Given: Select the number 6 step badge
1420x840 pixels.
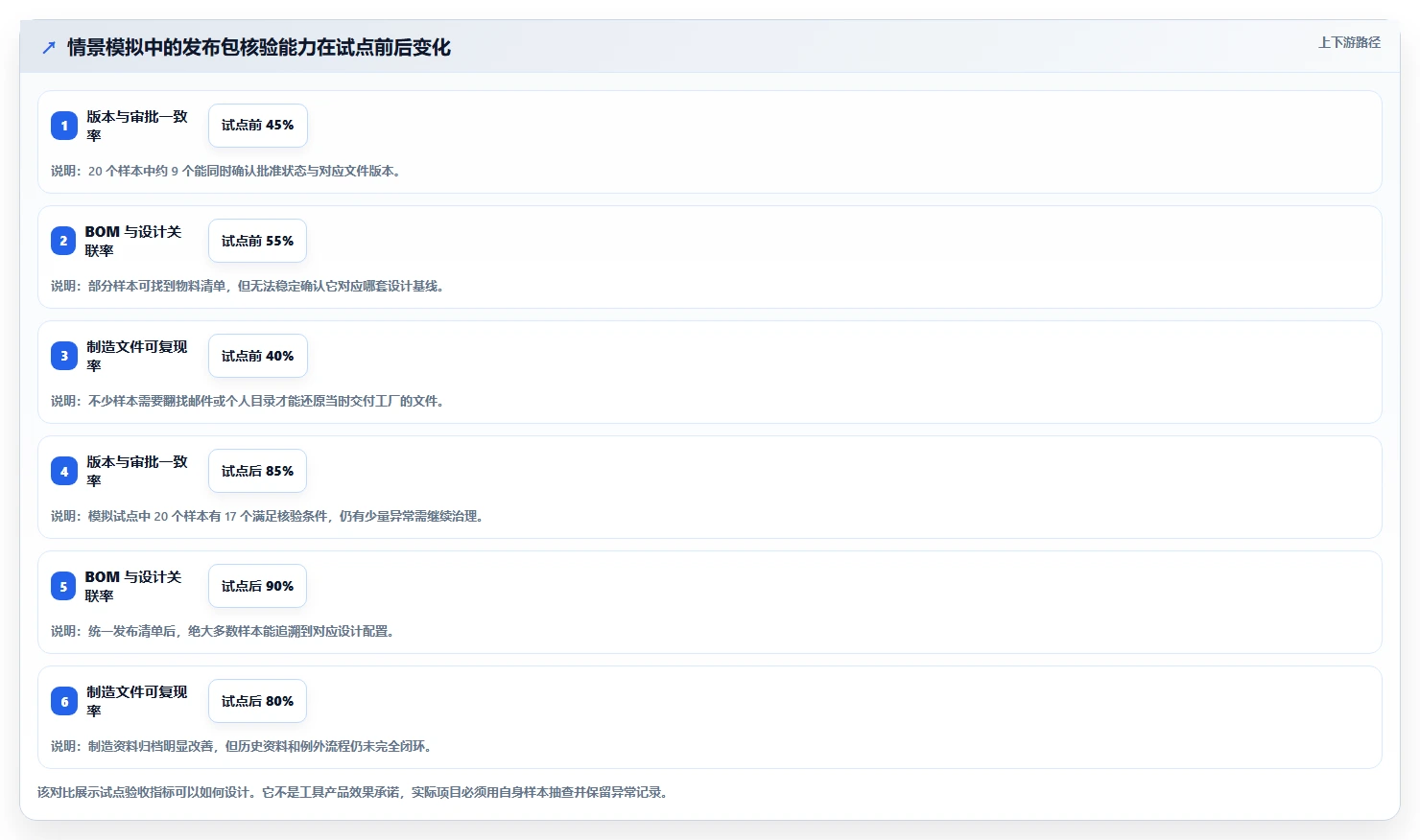Looking at the screenshot, I should click(64, 701).
